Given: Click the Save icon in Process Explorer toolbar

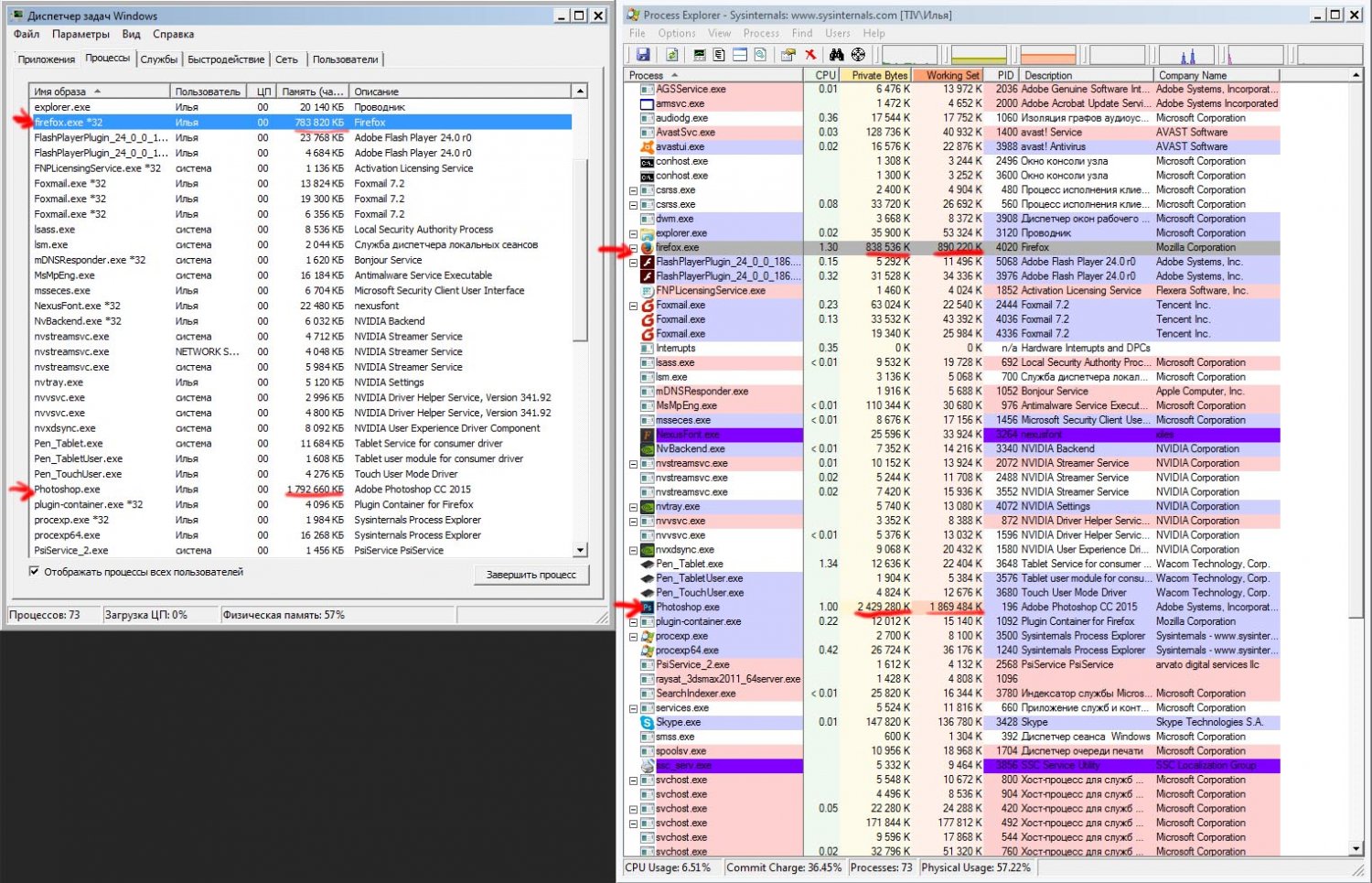Looking at the screenshot, I should click(643, 54).
